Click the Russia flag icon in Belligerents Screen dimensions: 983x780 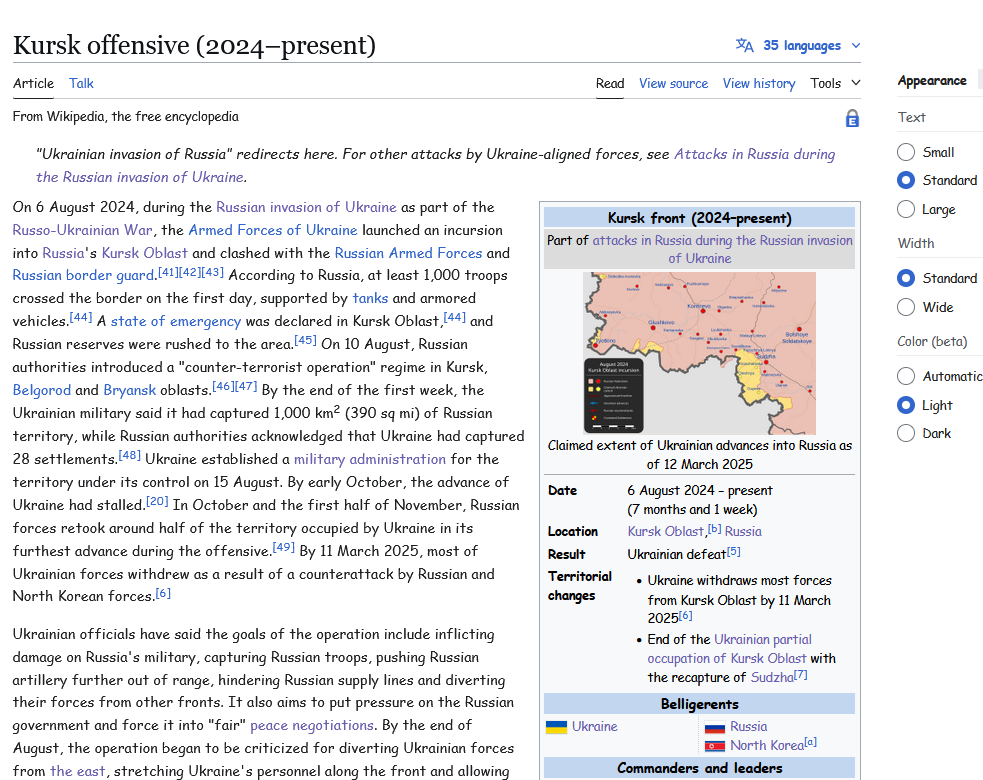pyautogui.click(x=715, y=727)
